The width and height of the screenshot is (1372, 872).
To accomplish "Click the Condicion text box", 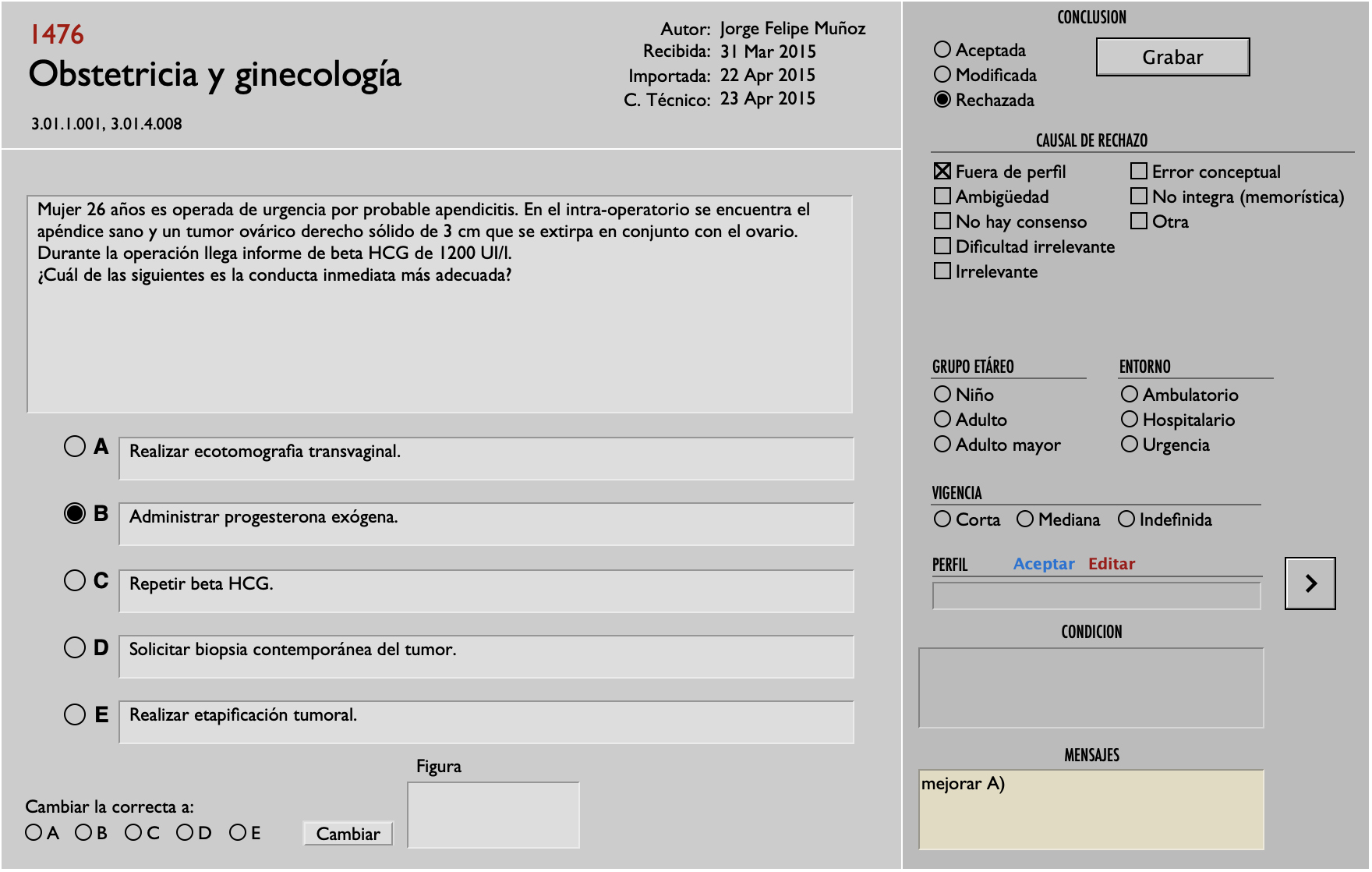I will tap(1091, 688).
